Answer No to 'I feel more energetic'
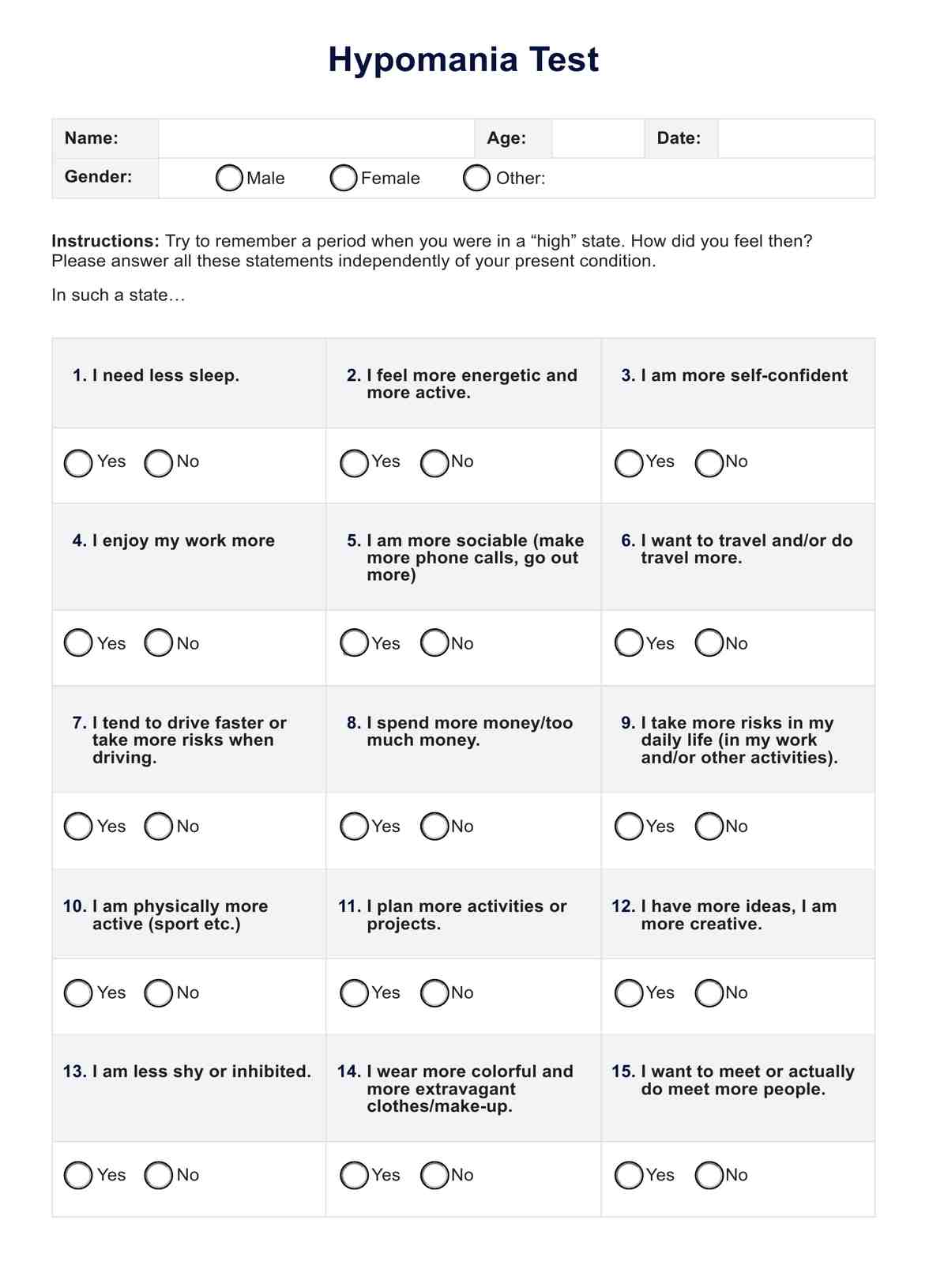This screenshot has height=1288, width=929. click(434, 463)
